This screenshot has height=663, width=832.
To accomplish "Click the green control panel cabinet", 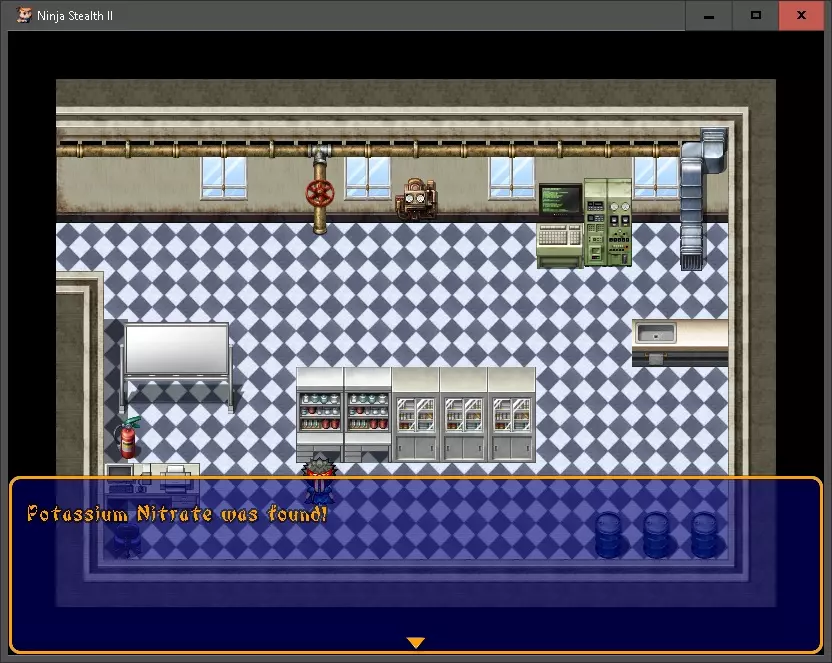I will coord(608,222).
